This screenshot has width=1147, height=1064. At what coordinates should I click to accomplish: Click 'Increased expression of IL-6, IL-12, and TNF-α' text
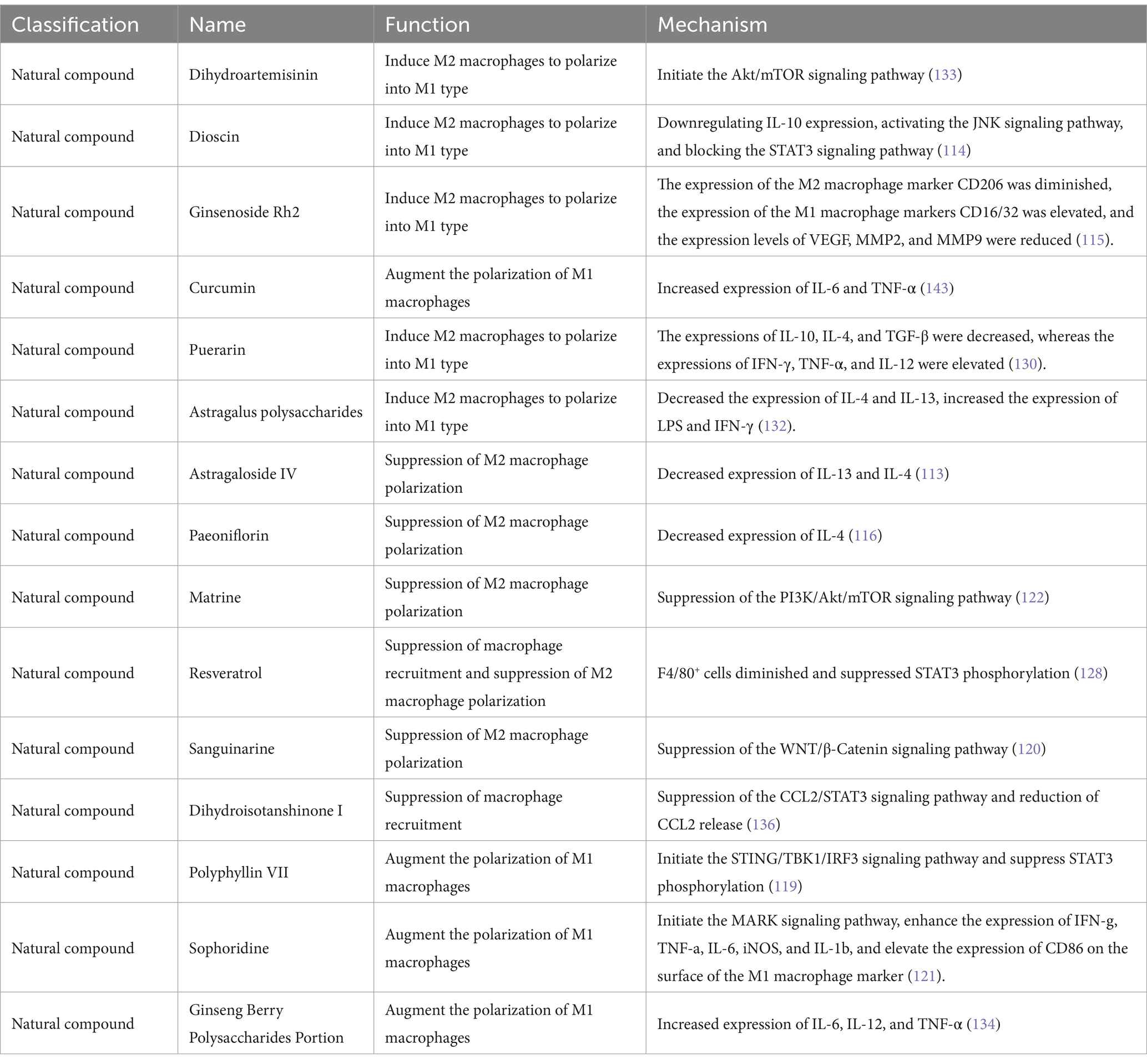click(810, 1024)
